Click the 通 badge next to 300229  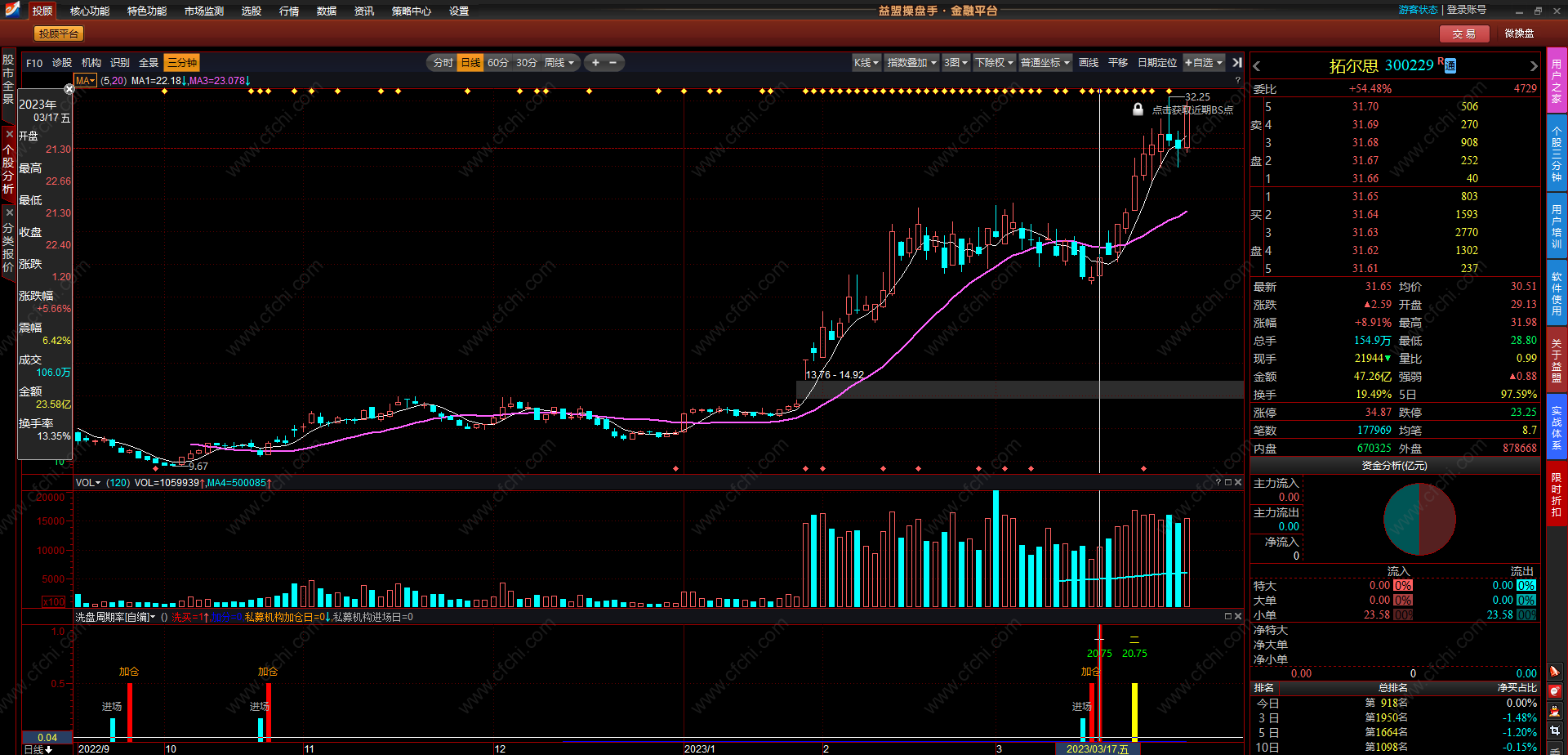[1450, 66]
